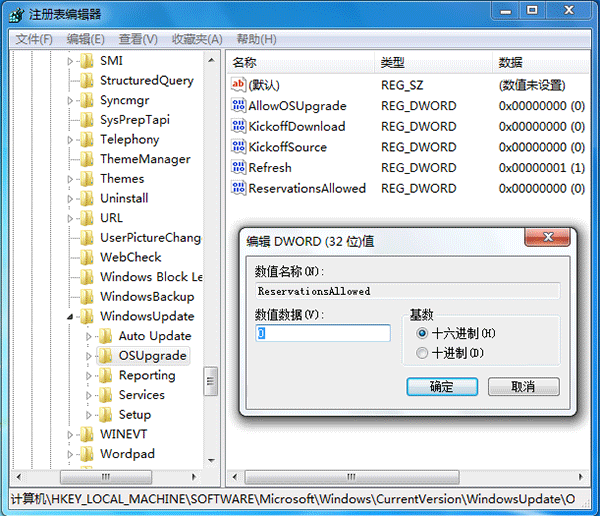The height and width of the screenshot is (516, 600).
Task: Click the (默认) string value icon
Action: [x=238, y=85]
